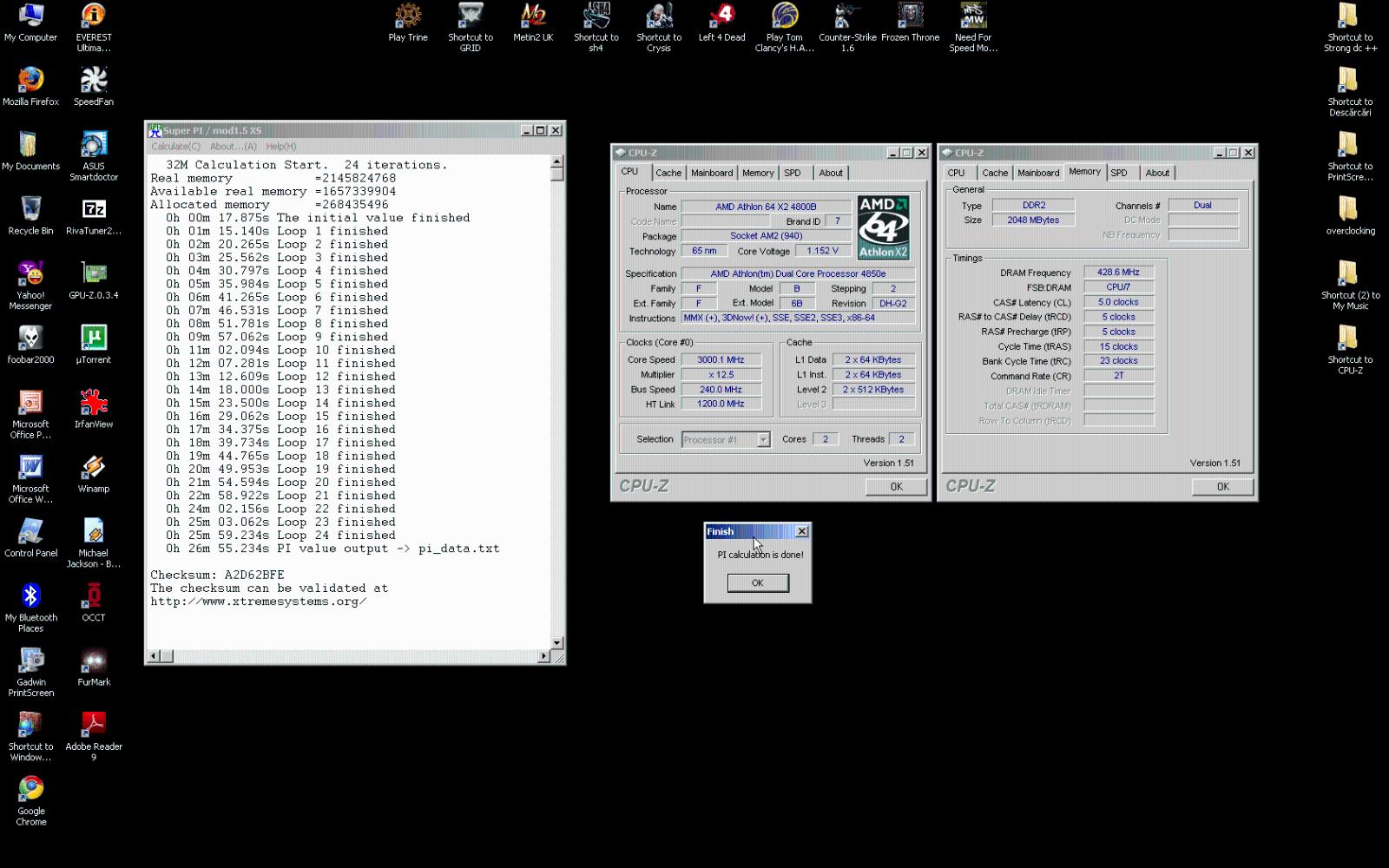Open My Computer desktop icon

[30, 22]
